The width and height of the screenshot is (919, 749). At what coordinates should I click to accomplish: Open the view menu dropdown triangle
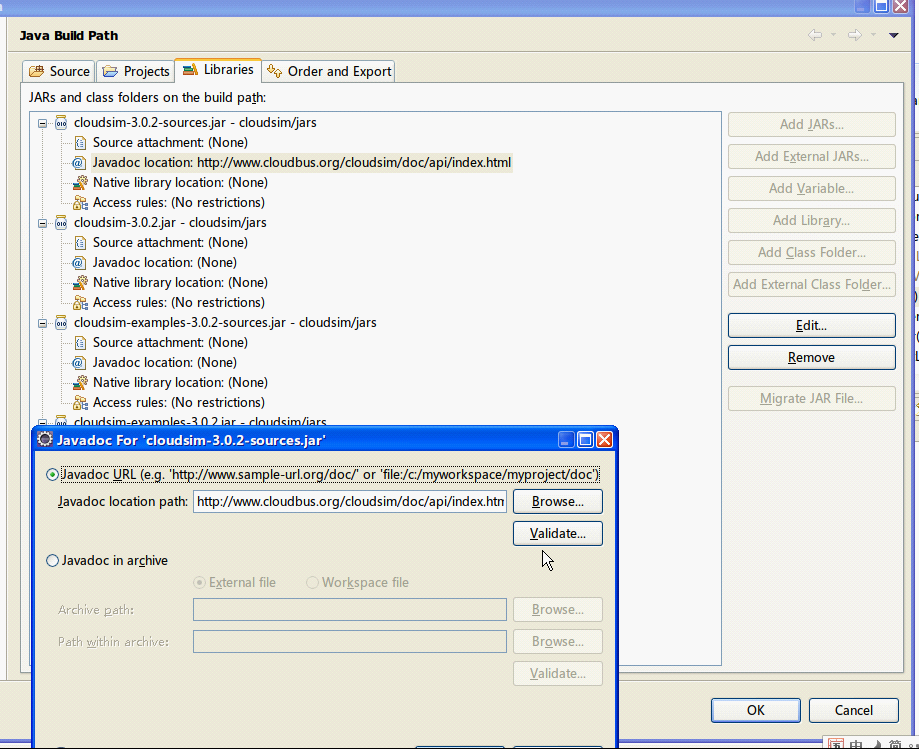(x=894, y=35)
